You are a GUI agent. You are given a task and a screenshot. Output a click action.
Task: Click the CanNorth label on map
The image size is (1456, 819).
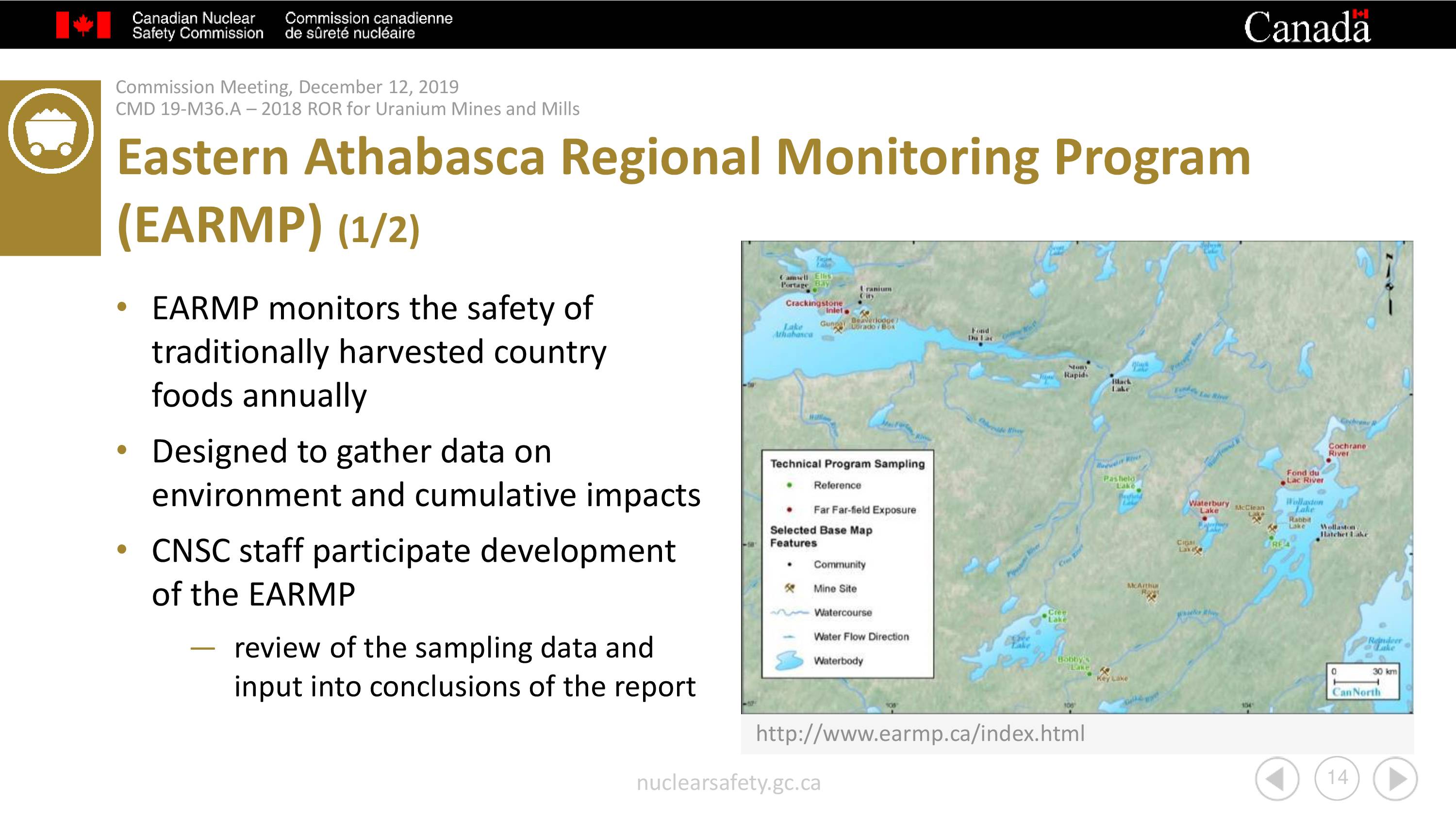point(1356,692)
